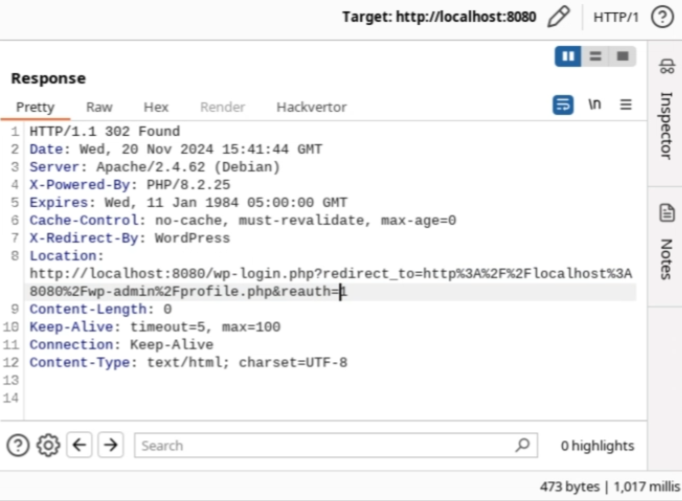Open help via top-right question mark icon
The width and height of the screenshot is (682, 501).
click(660, 17)
